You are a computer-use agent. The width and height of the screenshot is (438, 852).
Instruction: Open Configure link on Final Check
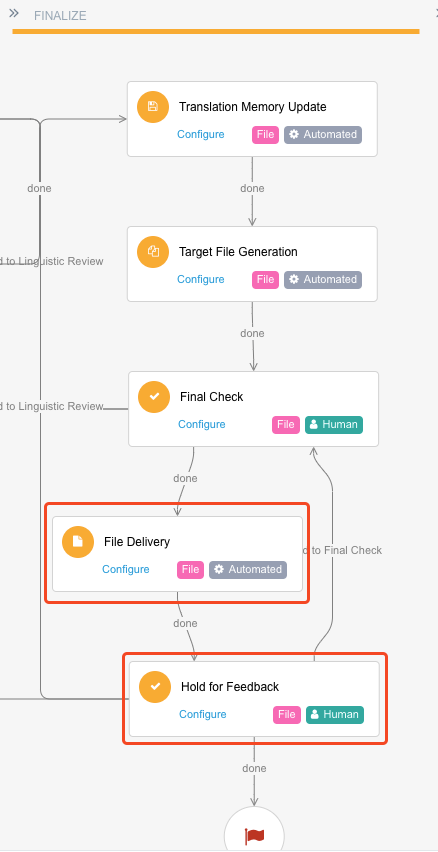[x=202, y=424]
